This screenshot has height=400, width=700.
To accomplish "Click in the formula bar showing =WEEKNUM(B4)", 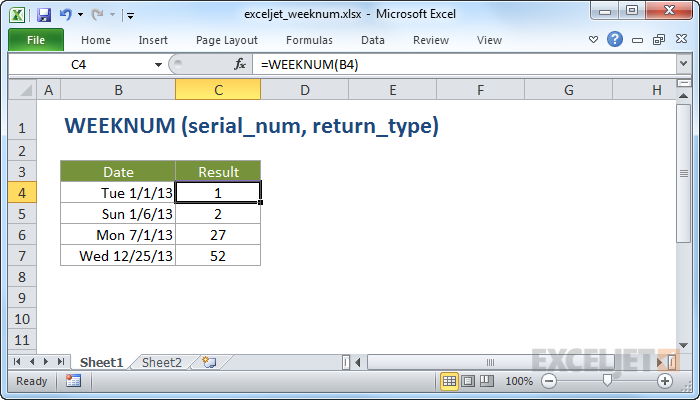I will (464, 65).
